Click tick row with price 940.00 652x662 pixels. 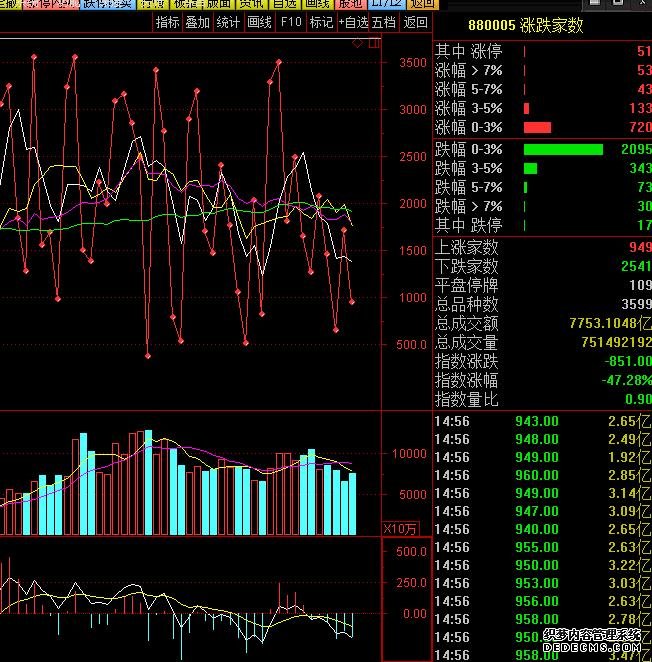(x=543, y=529)
